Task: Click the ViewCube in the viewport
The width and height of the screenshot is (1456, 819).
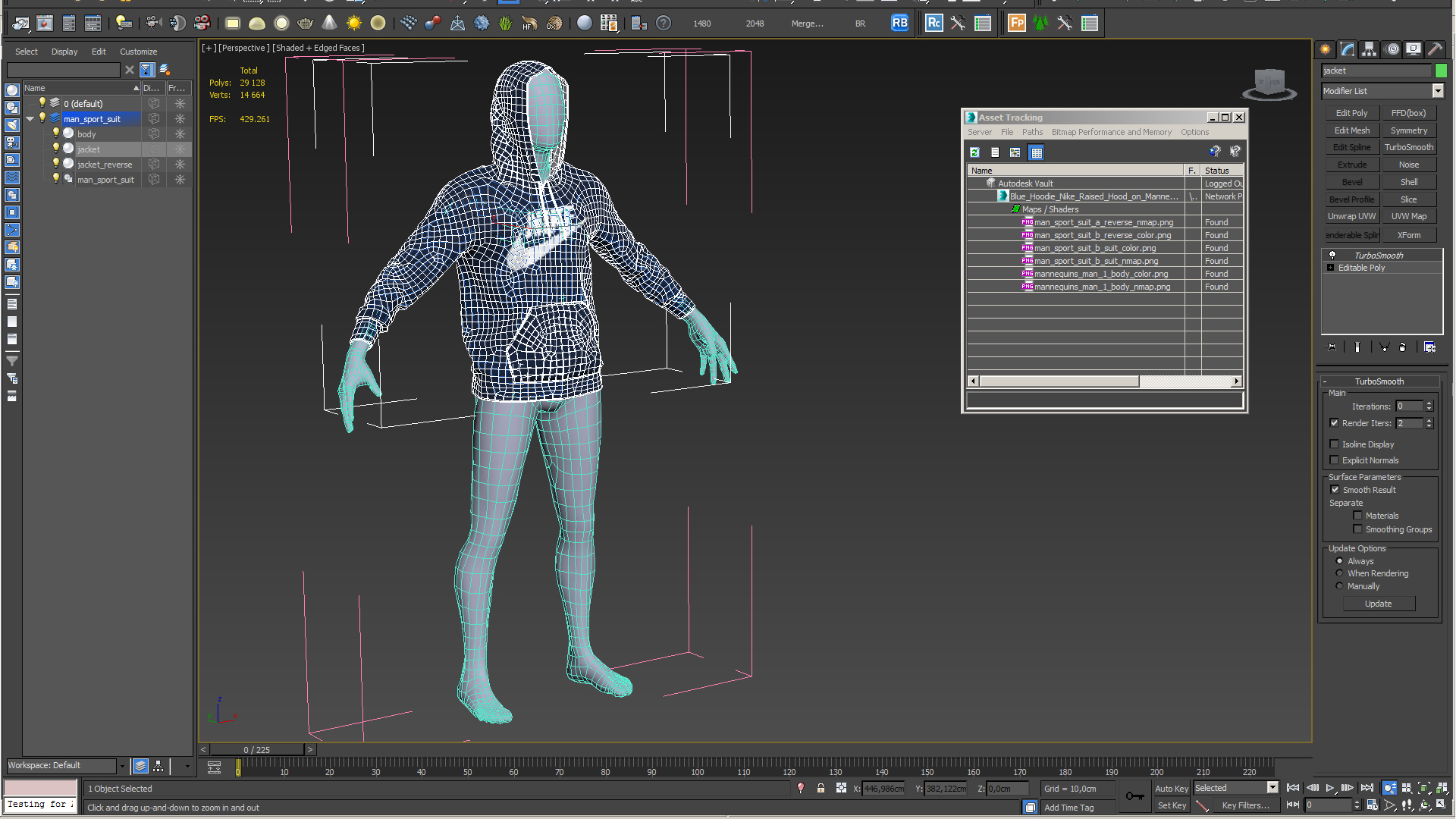Action: 1269,84
